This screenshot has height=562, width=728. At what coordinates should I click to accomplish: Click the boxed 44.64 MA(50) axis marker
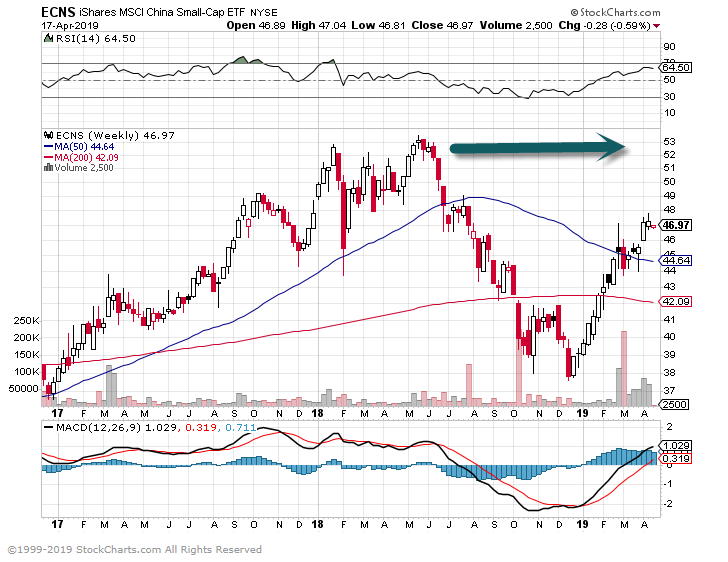pyautogui.click(x=676, y=261)
